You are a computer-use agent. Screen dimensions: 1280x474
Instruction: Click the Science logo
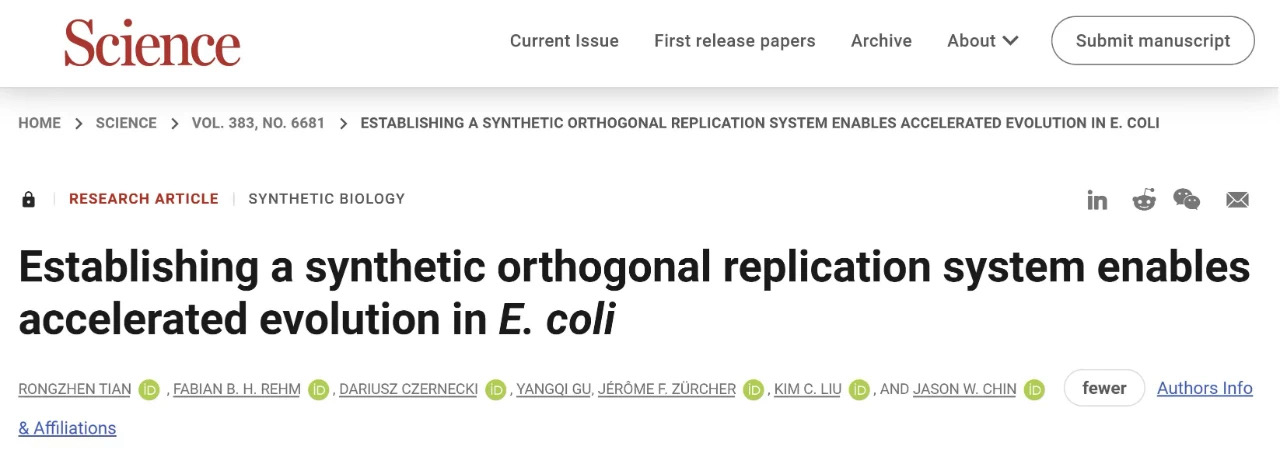coord(152,42)
